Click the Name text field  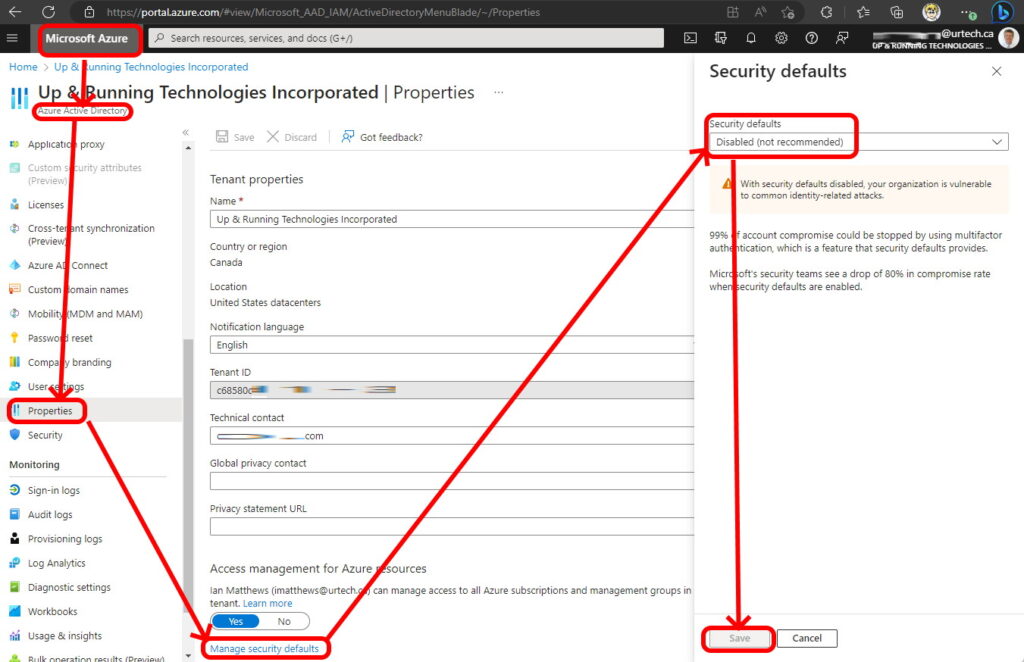pos(452,219)
